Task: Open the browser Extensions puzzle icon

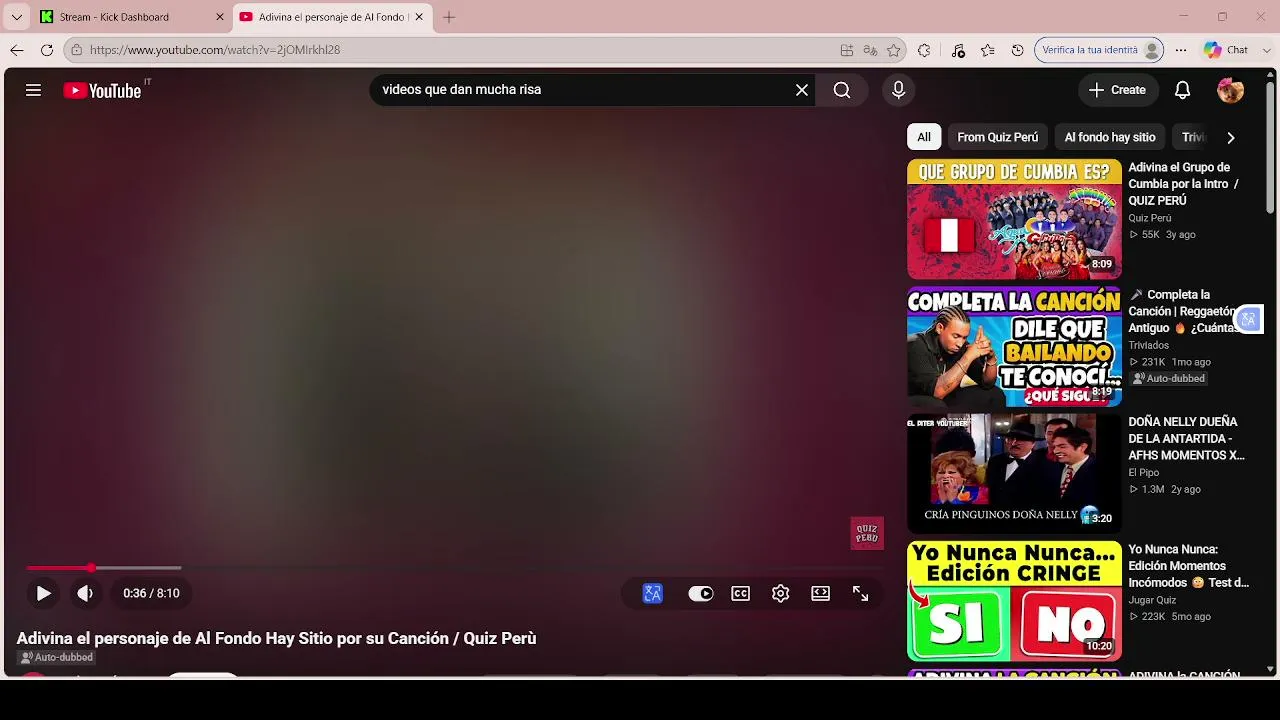Action: tap(924, 50)
